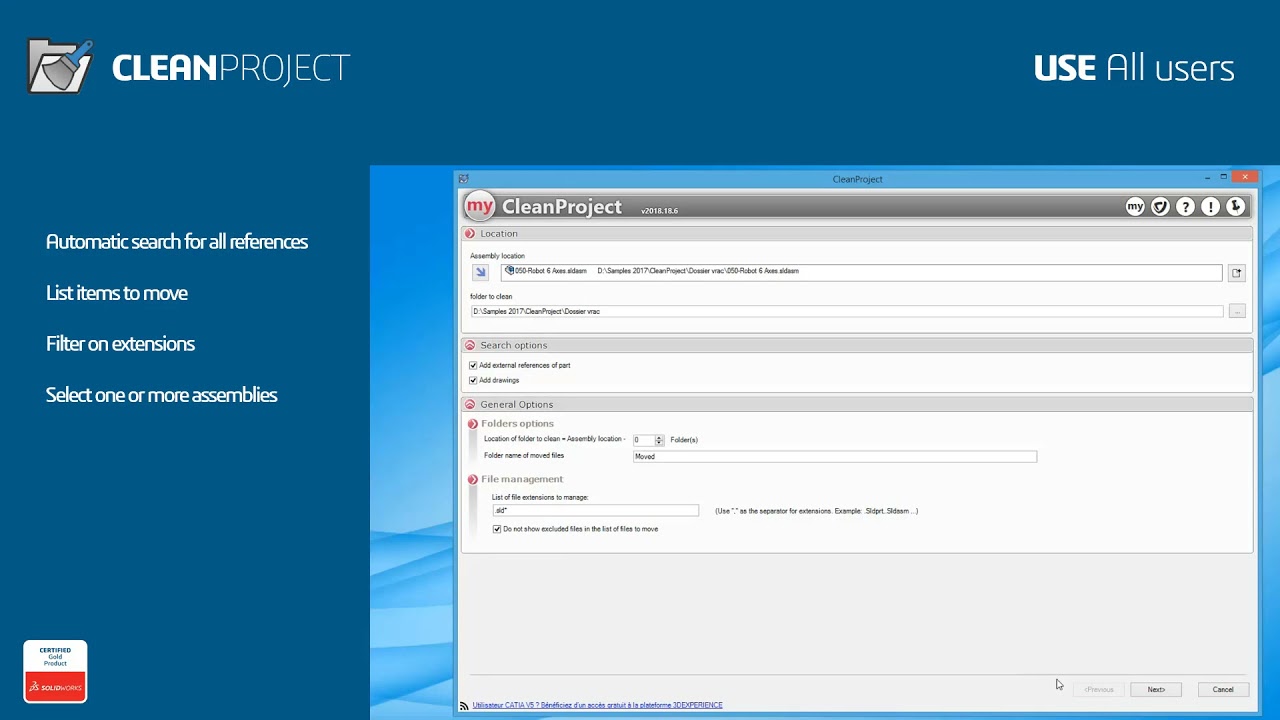Viewport: 1280px width, 720px height.
Task: Click the Cancel button
Action: (x=1223, y=689)
